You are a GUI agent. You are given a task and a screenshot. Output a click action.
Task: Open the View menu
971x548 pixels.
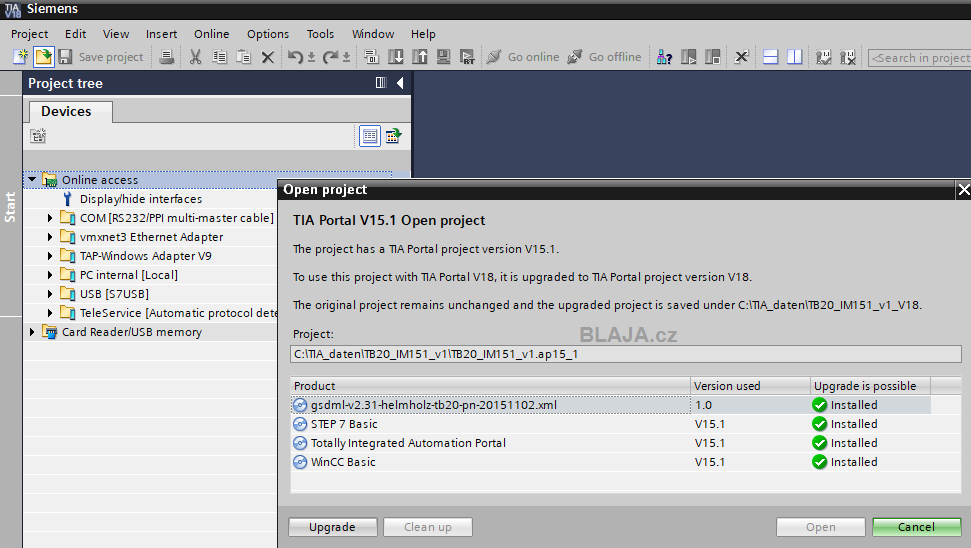point(116,34)
